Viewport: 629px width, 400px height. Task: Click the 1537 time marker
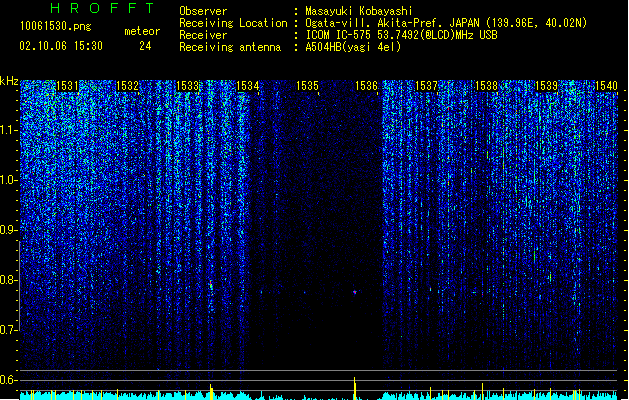(x=426, y=86)
